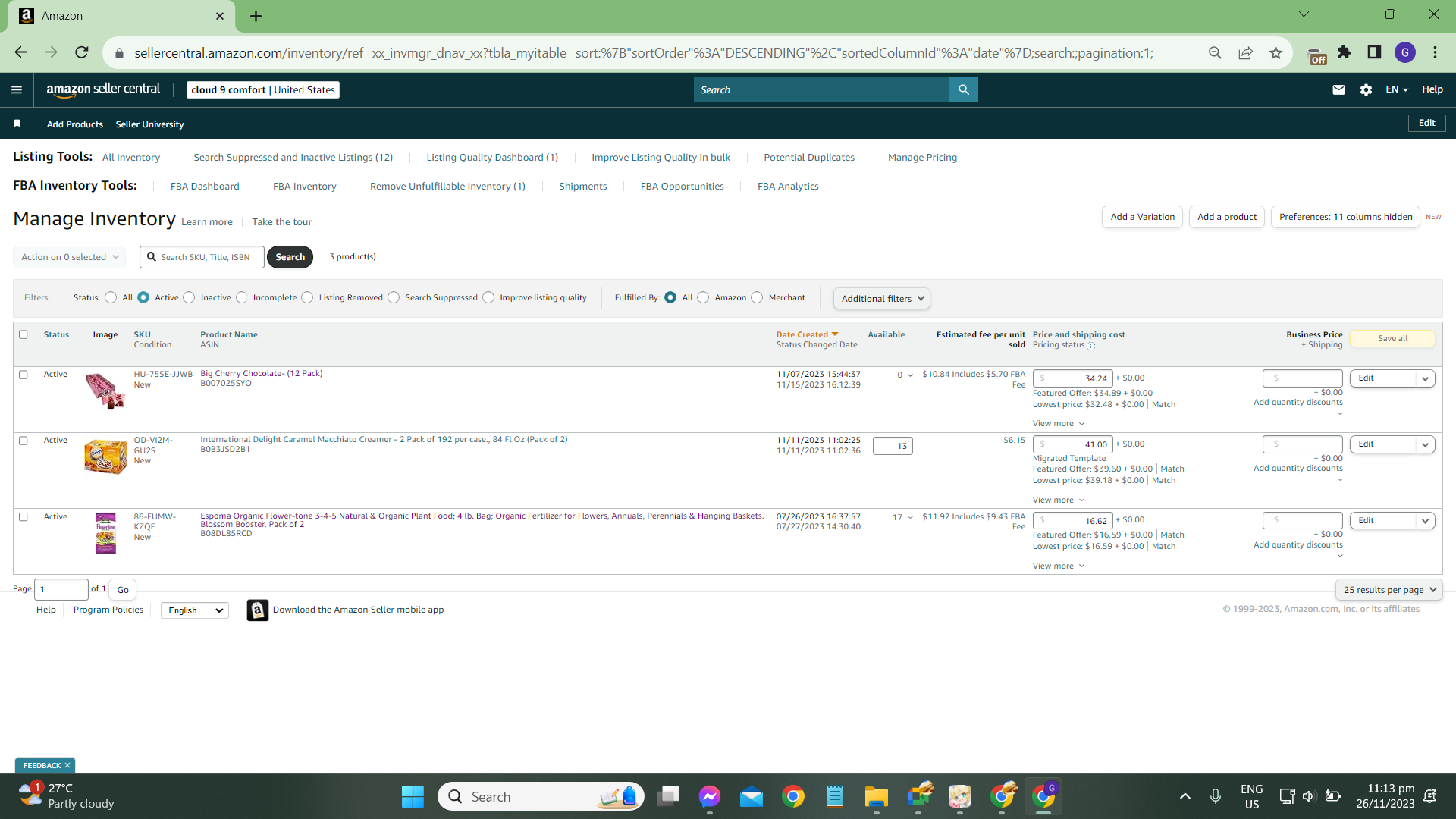Open the messages envelope icon
The width and height of the screenshot is (1456, 819).
1338,89
